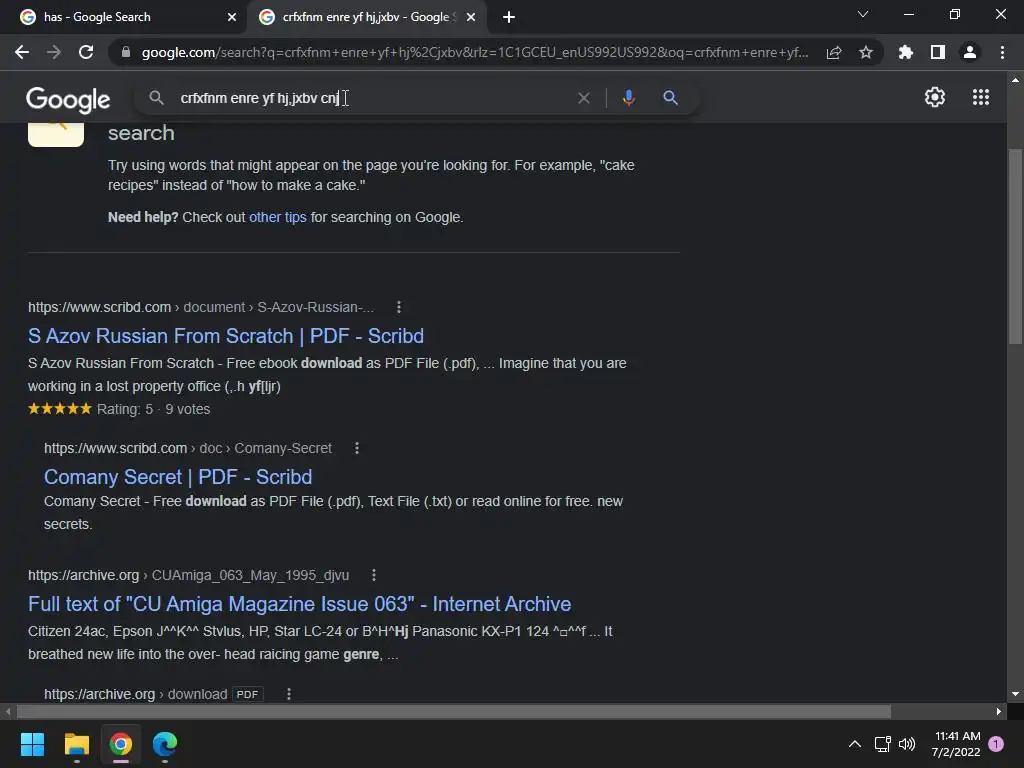The image size is (1024, 768).
Task: Open Google quick settings gear
Action: coord(935,97)
